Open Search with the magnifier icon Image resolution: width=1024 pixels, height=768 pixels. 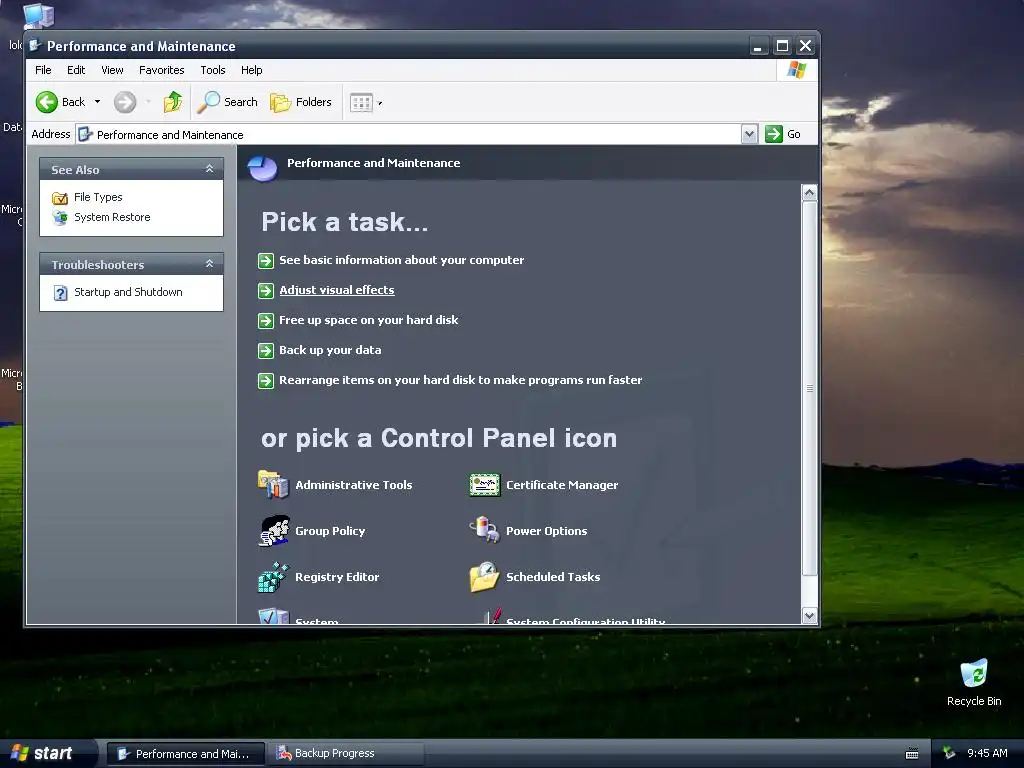[208, 102]
